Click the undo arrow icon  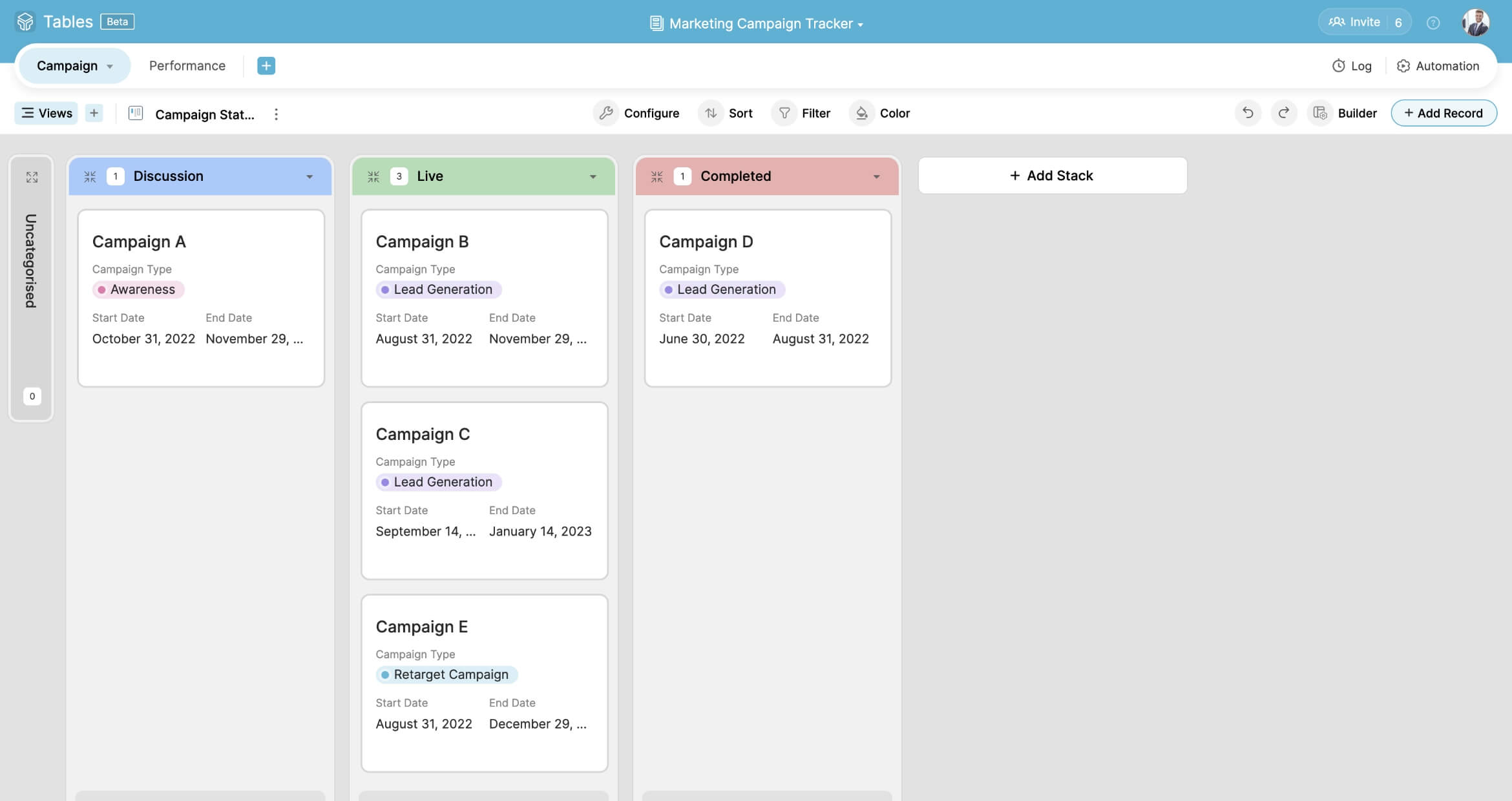tap(1248, 113)
